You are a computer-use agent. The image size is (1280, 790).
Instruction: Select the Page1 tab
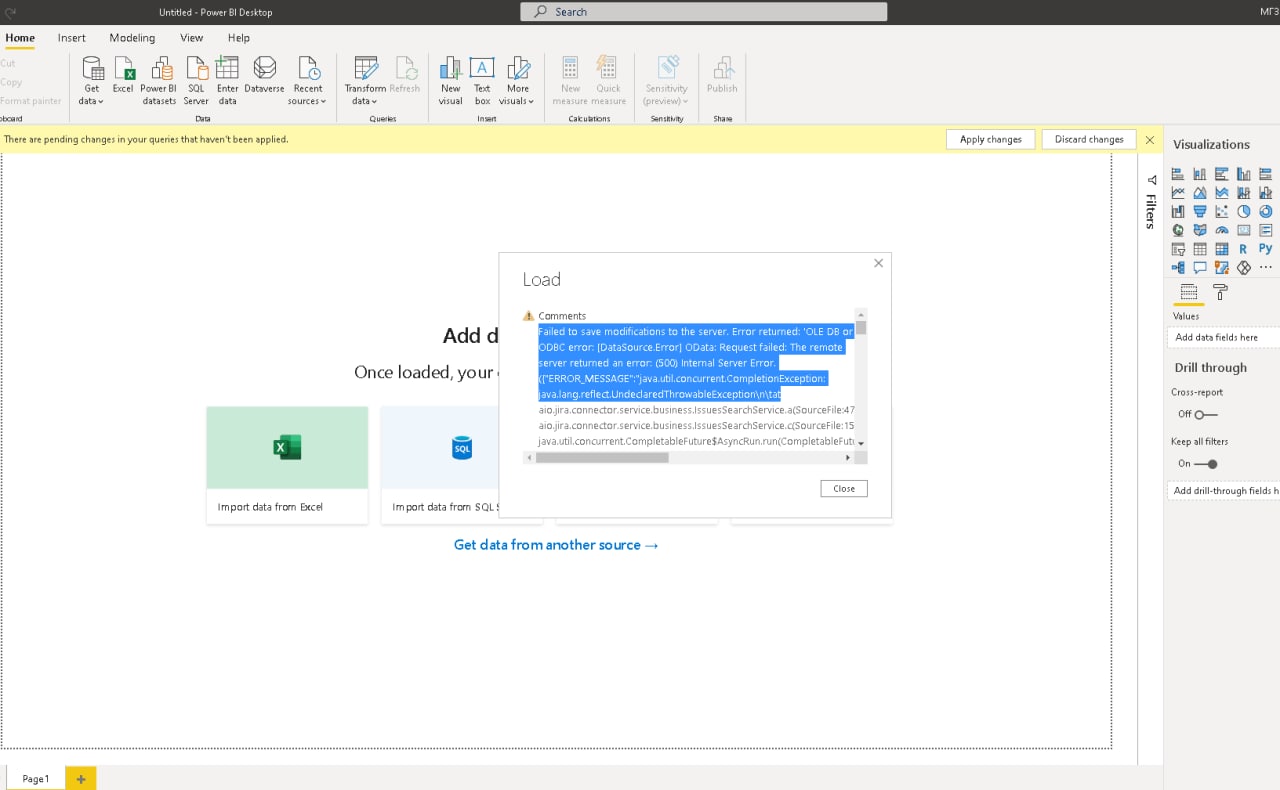coord(35,779)
